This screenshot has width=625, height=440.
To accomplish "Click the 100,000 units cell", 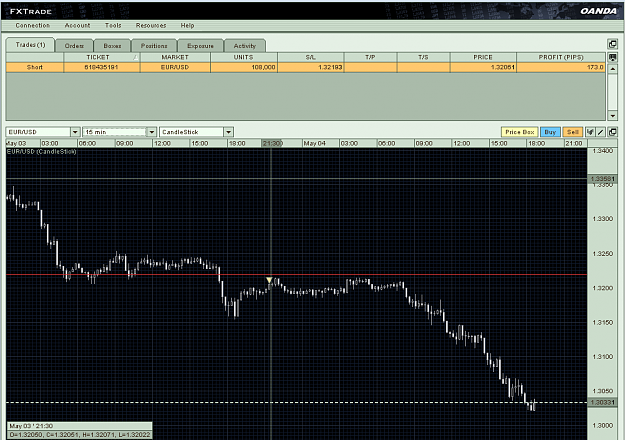I will pyautogui.click(x=244, y=67).
